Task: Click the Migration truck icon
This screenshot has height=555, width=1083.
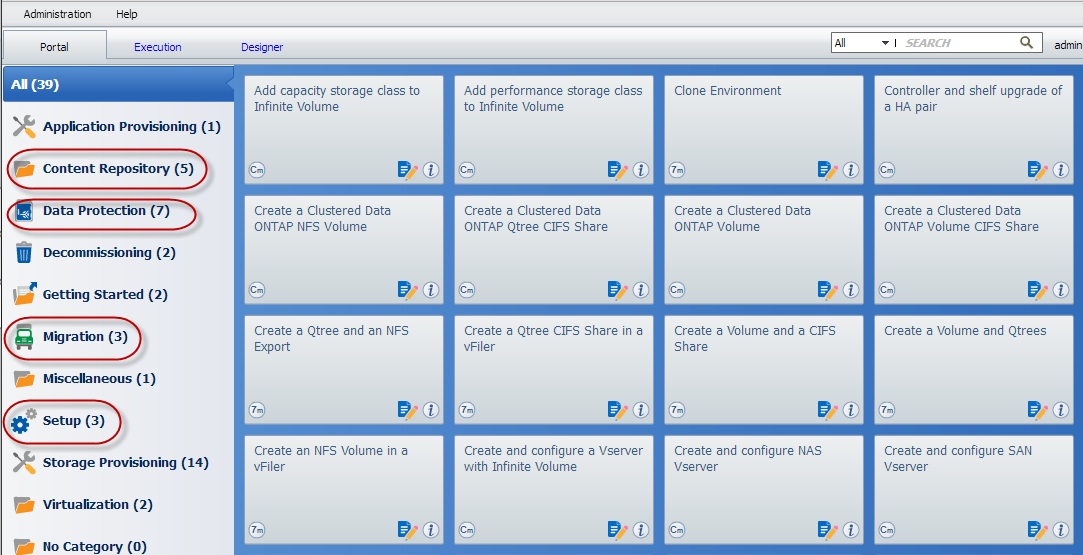Action: [x=24, y=337]
